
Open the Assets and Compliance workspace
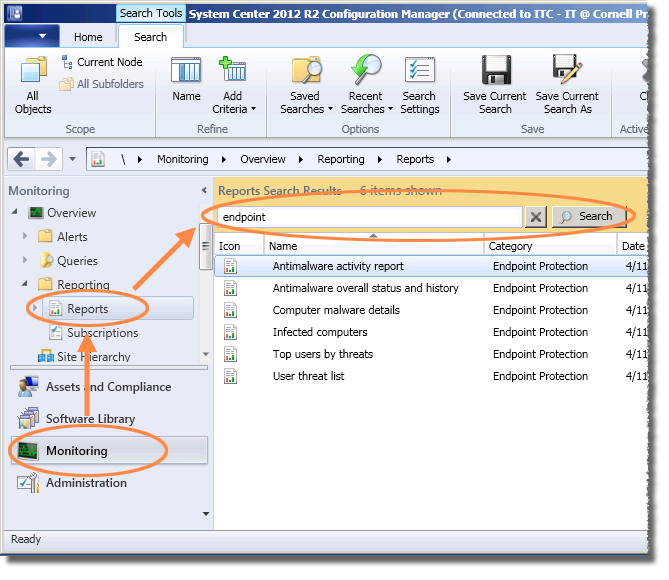click(109, 387)
